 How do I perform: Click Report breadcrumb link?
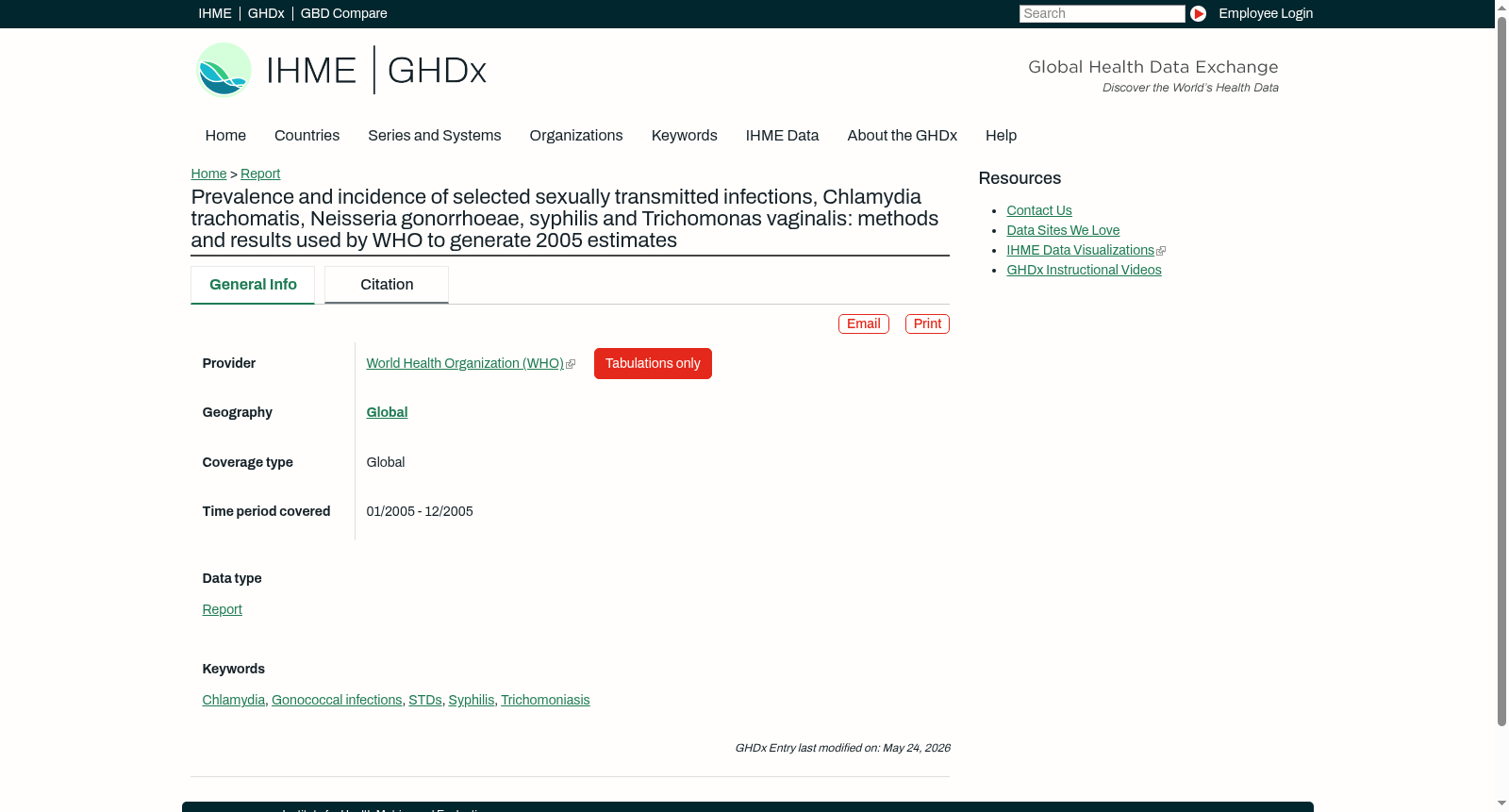260,174
